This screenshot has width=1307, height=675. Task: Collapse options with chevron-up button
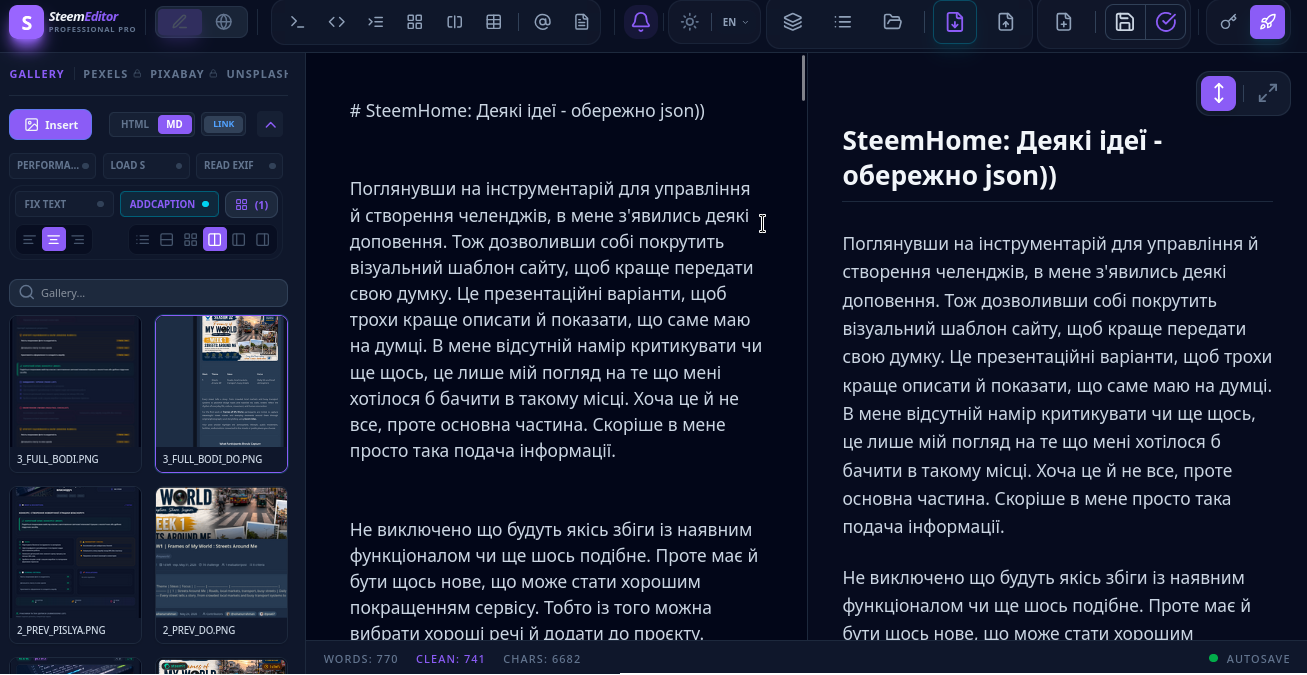tap(270, 125)
